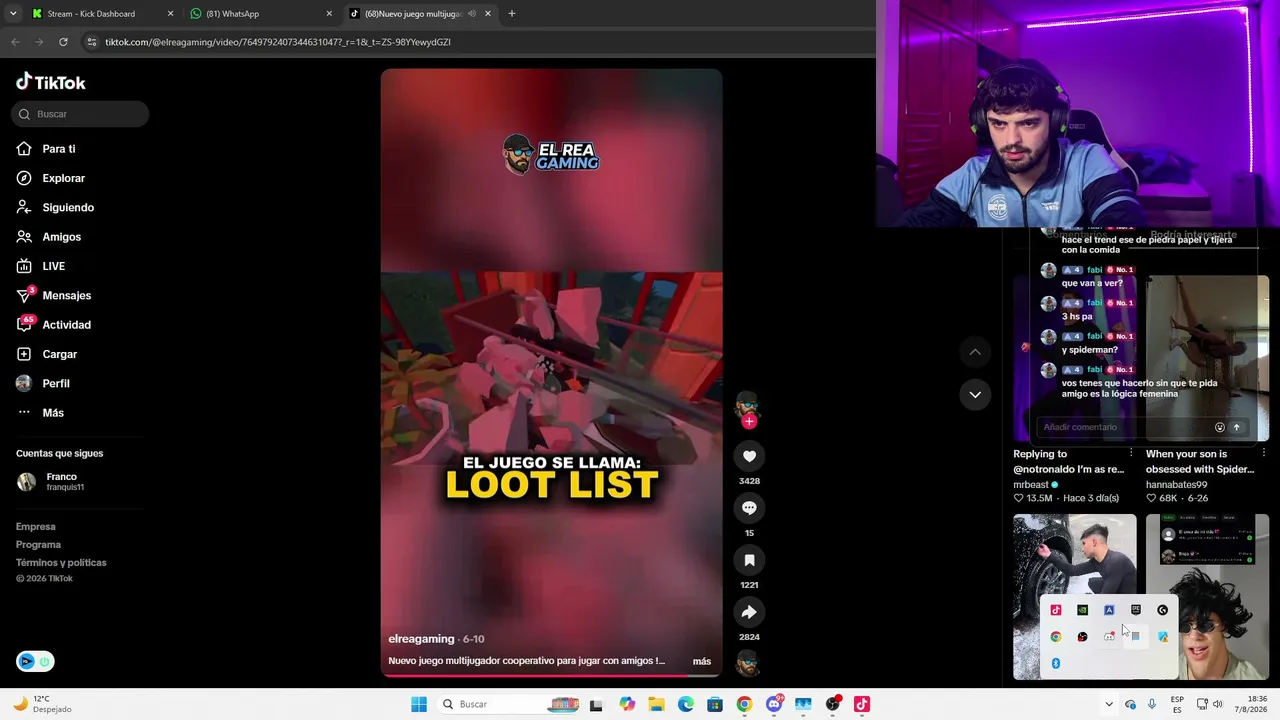Open options menu on hannabates99 video card
Image resolution: width=1280 pixels, height=720 pixels.
1264,454
